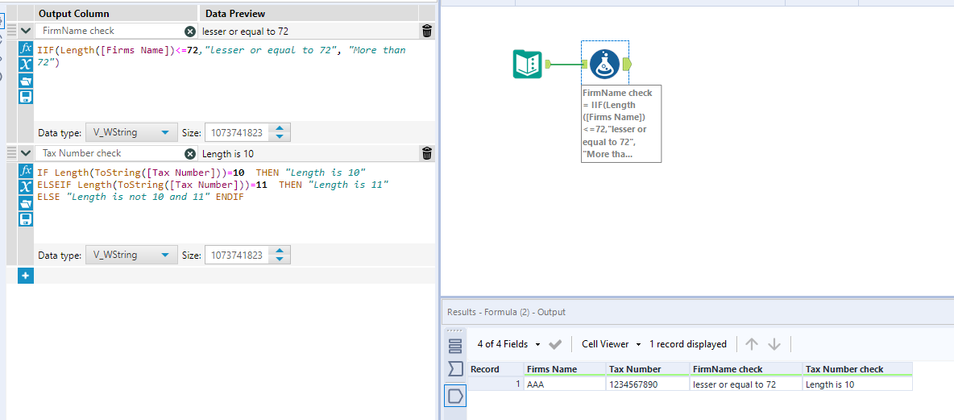Screen dimensions: 954x420
Task: Open the Cell Viewer dropdown
Action: point(611,344)
